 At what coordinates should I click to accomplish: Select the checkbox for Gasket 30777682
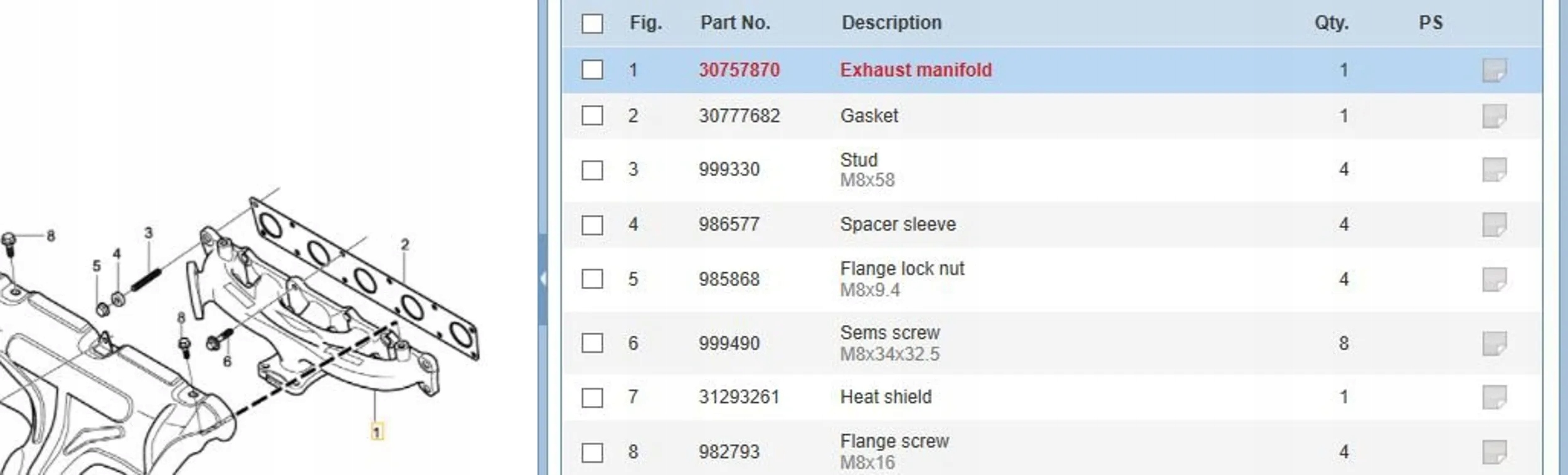[x=592, y=115]
